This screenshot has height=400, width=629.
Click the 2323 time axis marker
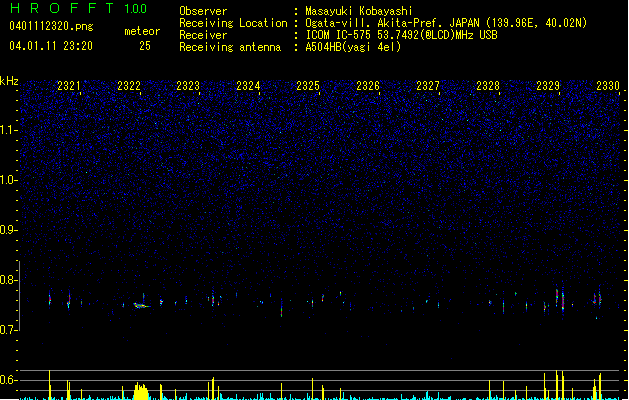click(x=188, y=86)
